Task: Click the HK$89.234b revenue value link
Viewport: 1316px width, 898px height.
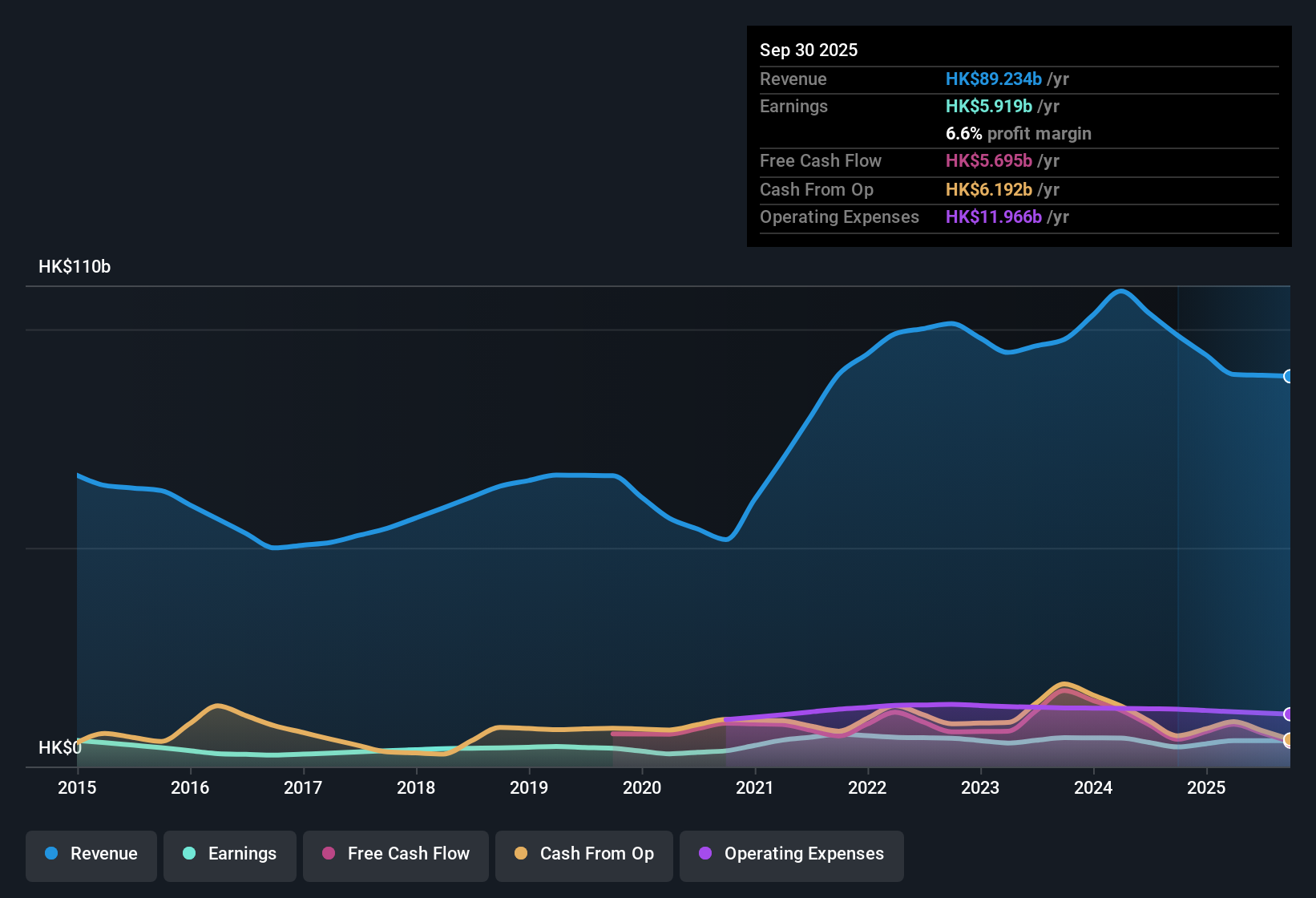Action: 994,79
